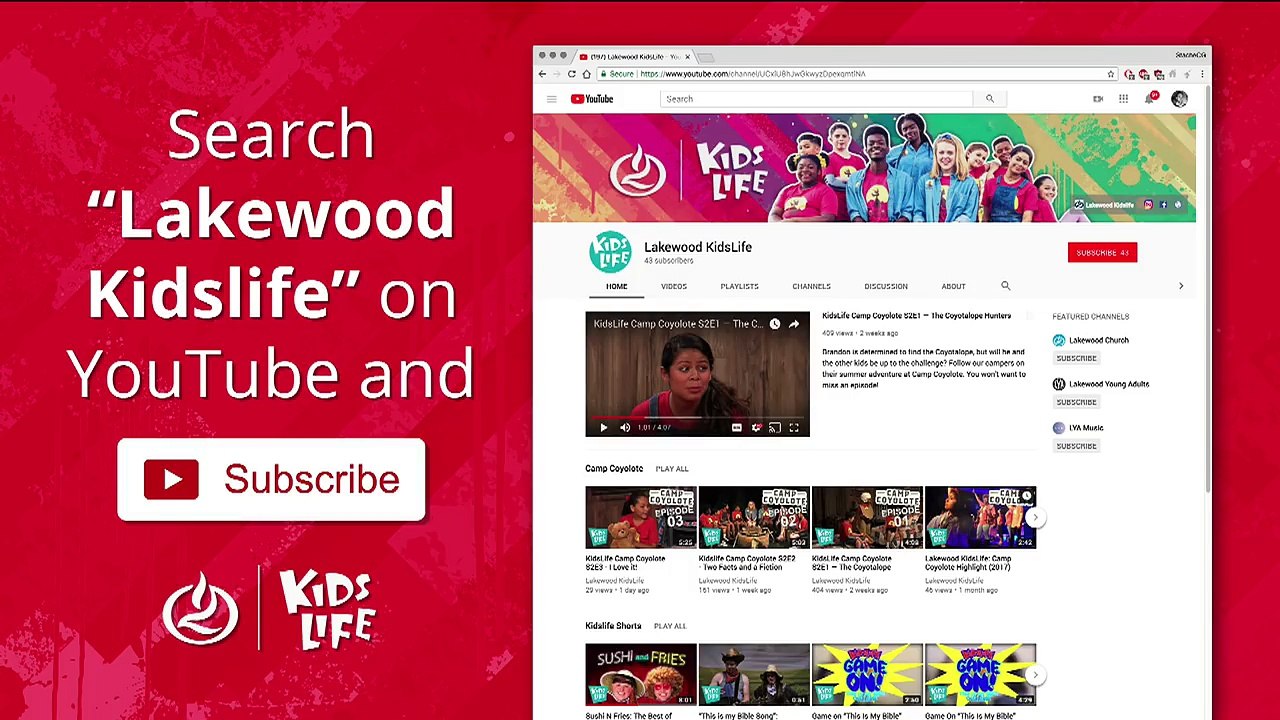Bookmark the page with the star icon
Viewport: 1280px width, 720px height.
pyautogui.click(x=1110, y=74)
